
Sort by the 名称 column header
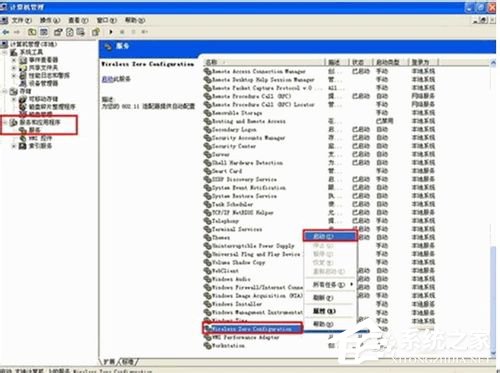[264, 62]
